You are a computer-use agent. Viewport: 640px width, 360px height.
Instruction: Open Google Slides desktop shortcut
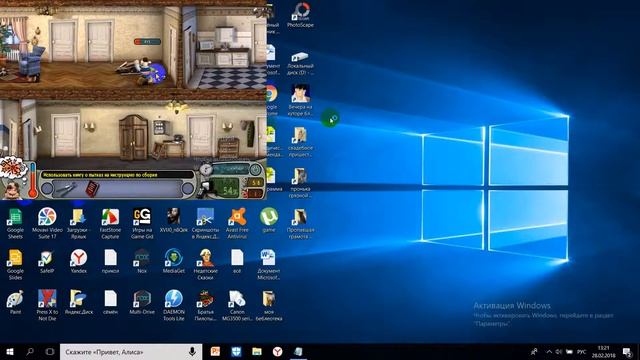point(15,264)
